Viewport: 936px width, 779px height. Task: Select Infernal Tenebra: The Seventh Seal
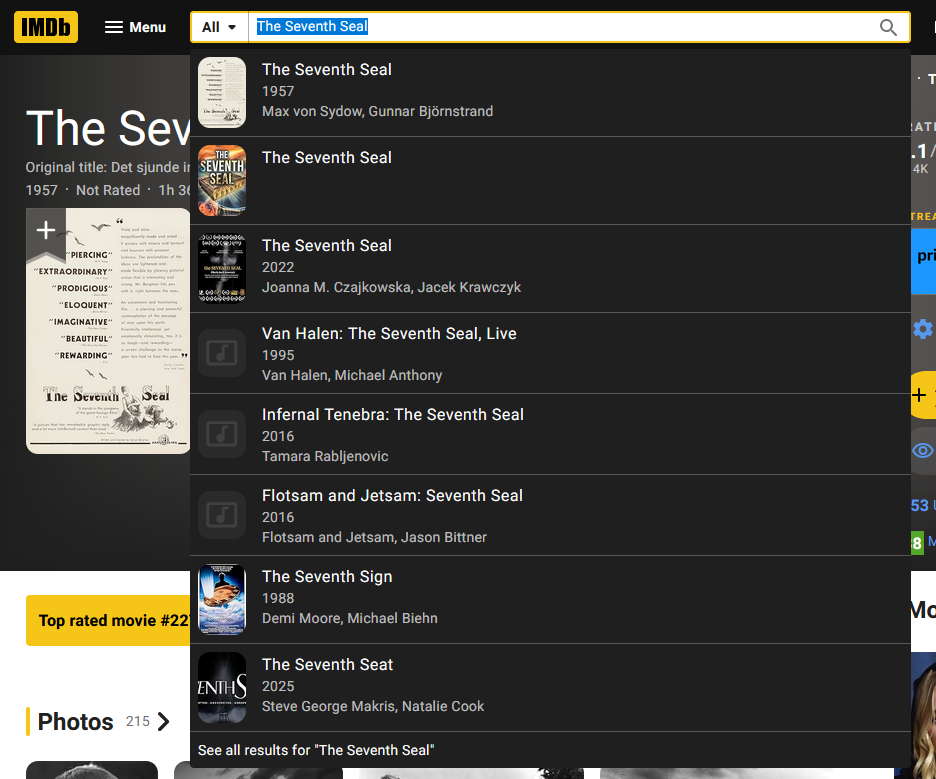(x=550, y=435)
